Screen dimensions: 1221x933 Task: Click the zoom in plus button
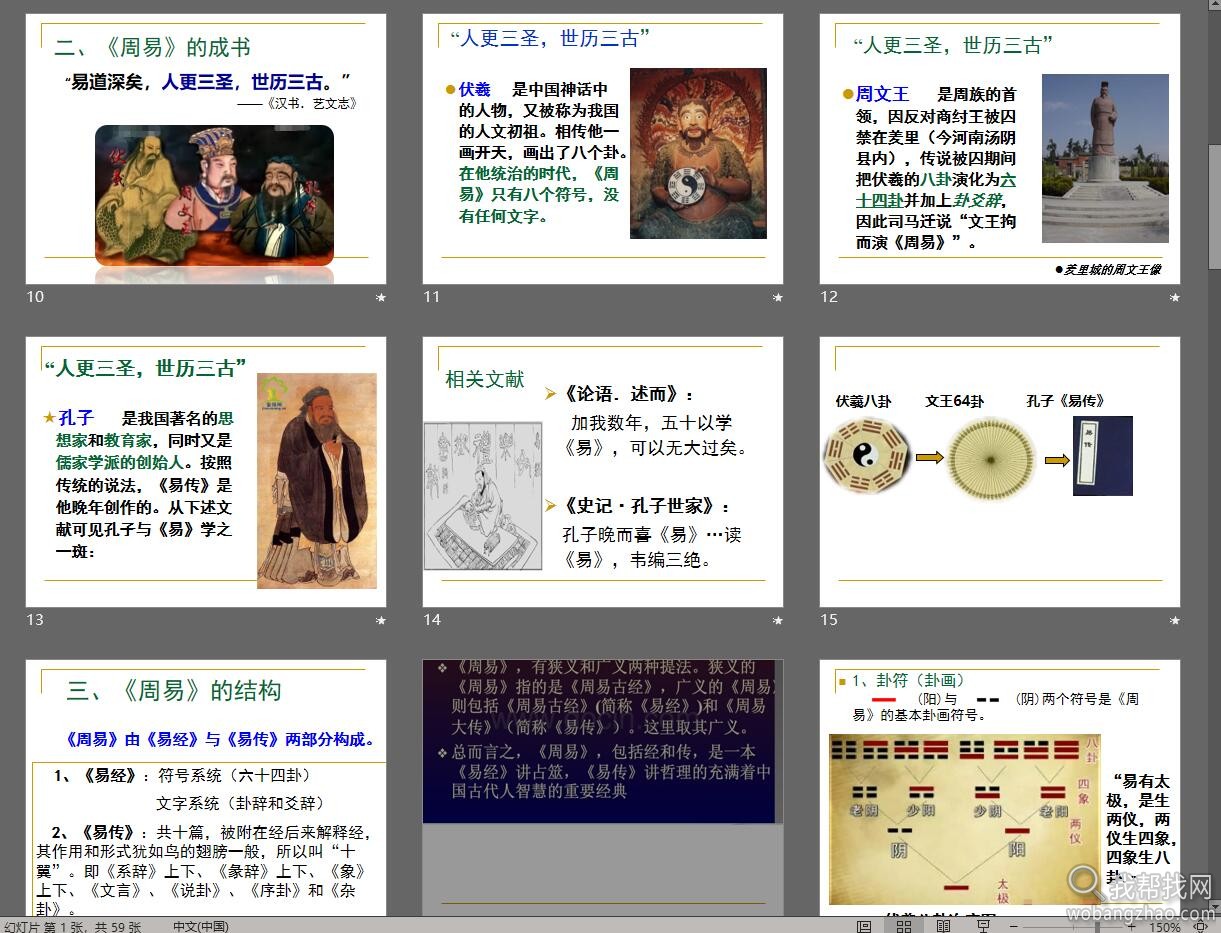pyautogui.click(x=1132, y=927)
